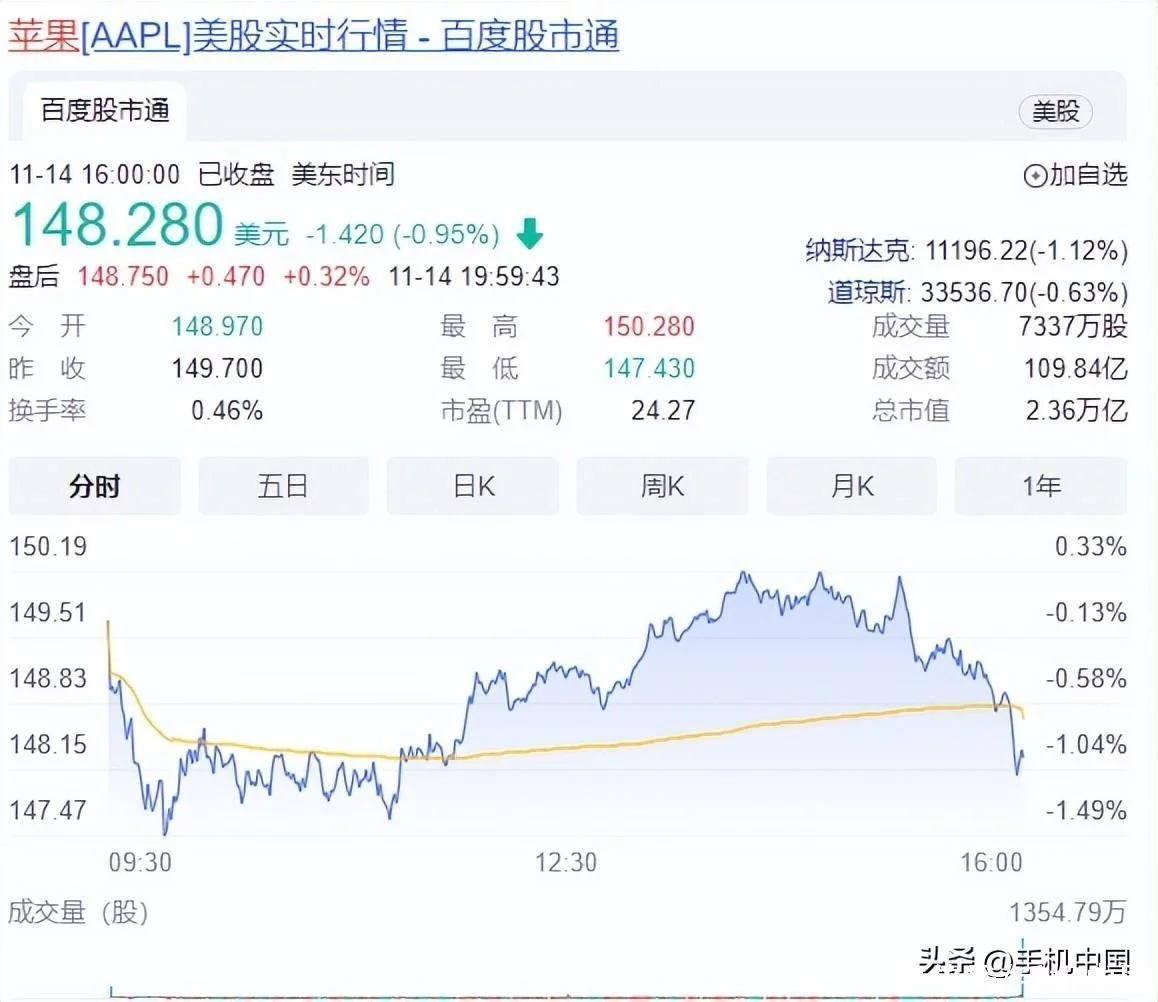Click the 成交额 value 109.84亿
Image resolution: width=1158 pixels, height=1002 pixels.
coord(1076,368)
